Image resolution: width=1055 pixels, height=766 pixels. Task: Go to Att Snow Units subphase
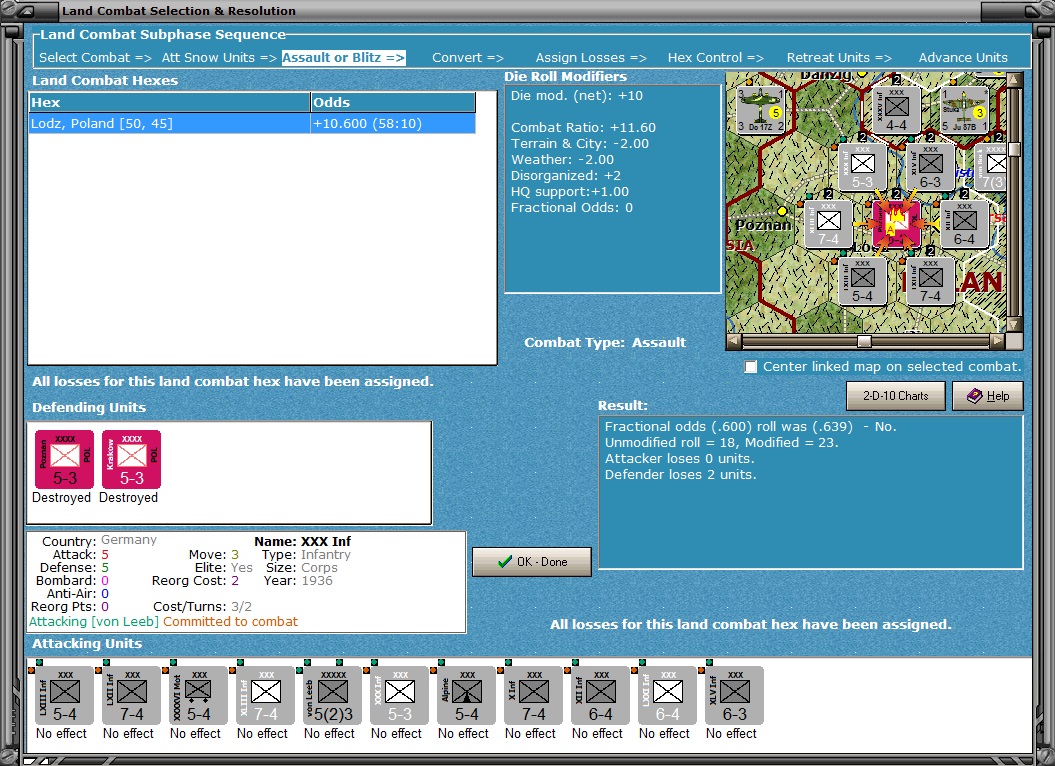click(x=219, y=58)
